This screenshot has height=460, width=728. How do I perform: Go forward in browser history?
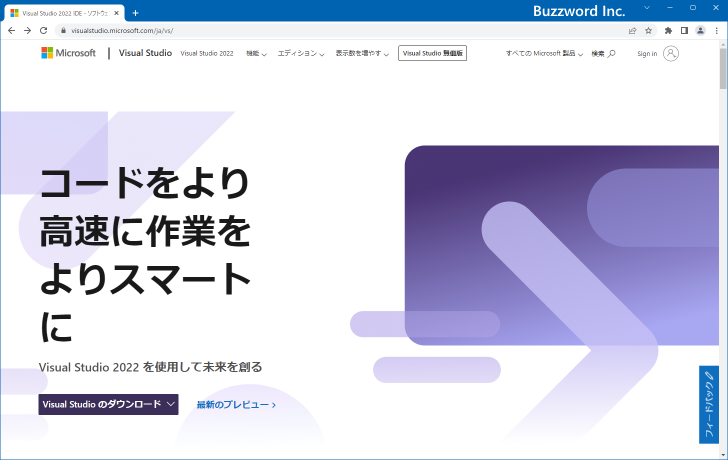pos(27,31)
